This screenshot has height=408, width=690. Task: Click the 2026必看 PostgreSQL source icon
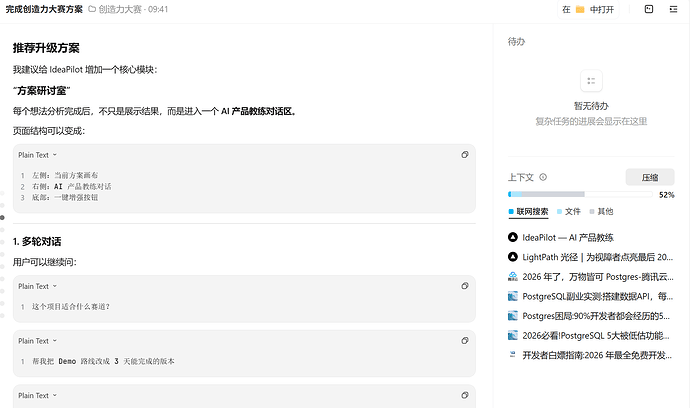point(513,335)
